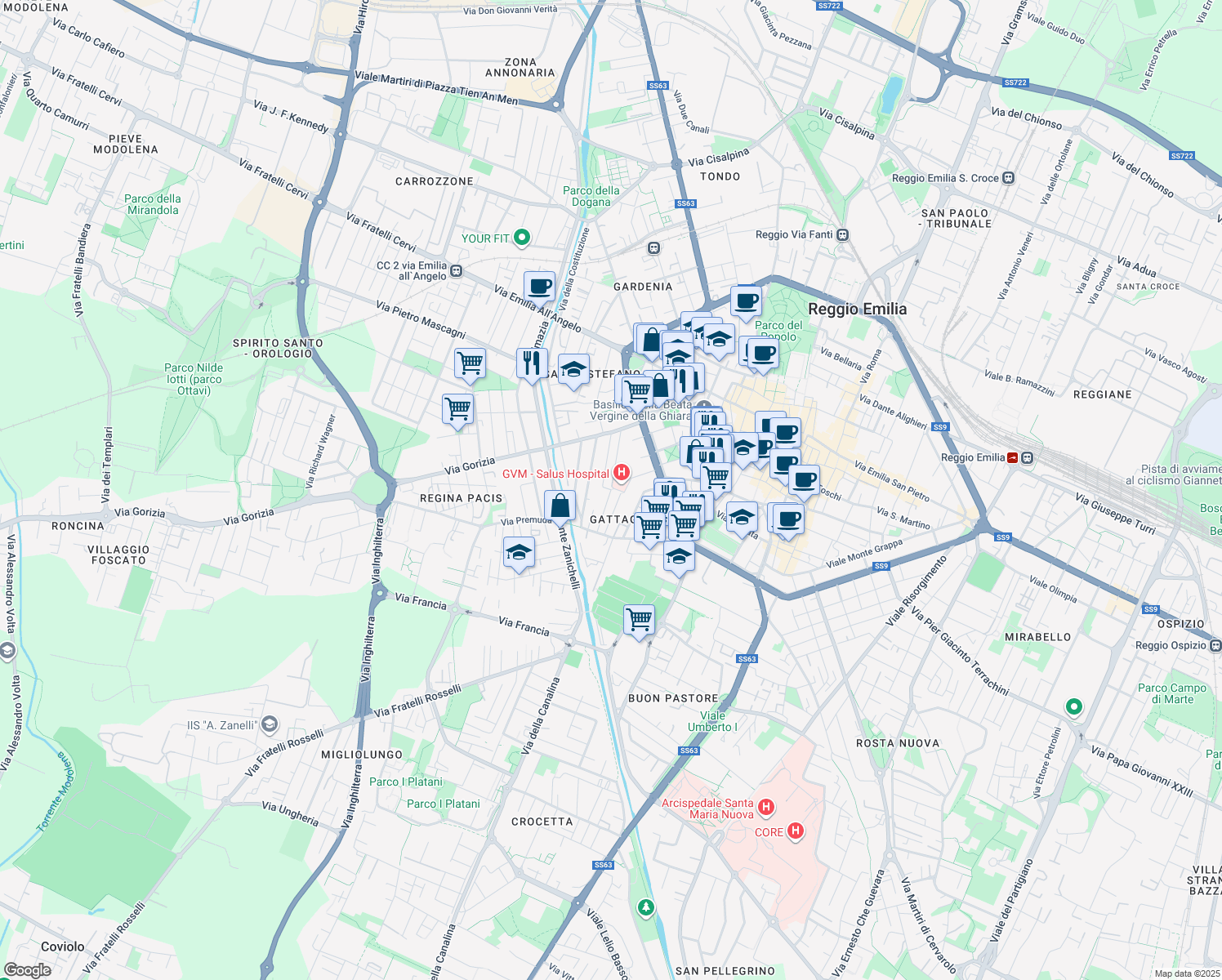
Task: Open the shopping cart marker on Via Pietro Mascagni
Action: (468, 363)
